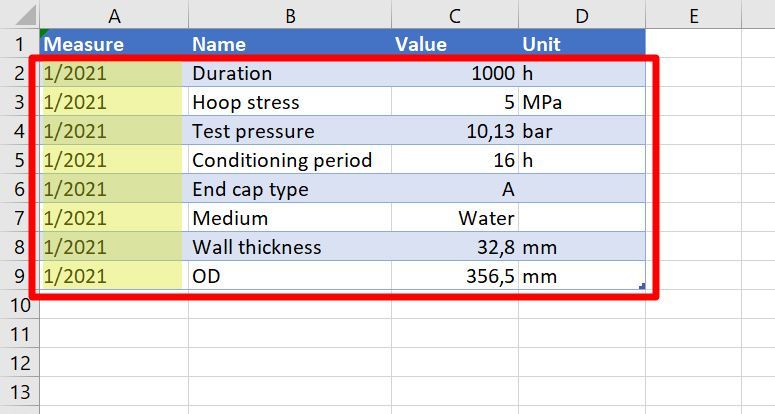The width and height of the screenshot is (775, 414).
Task: Select column E header
Action: pos(693,14)
